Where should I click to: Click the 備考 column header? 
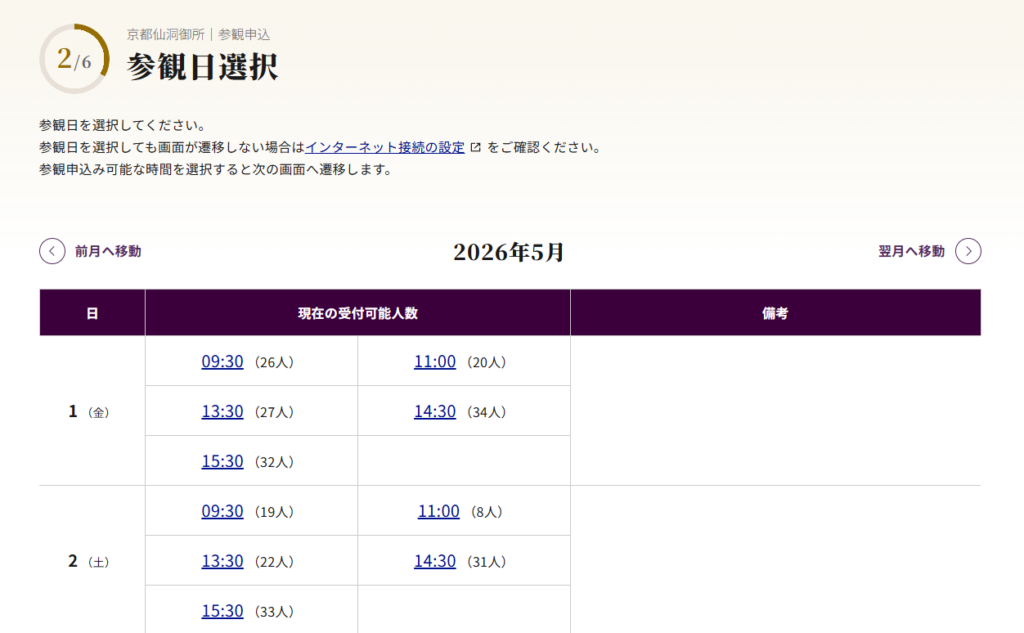(775, 313)
